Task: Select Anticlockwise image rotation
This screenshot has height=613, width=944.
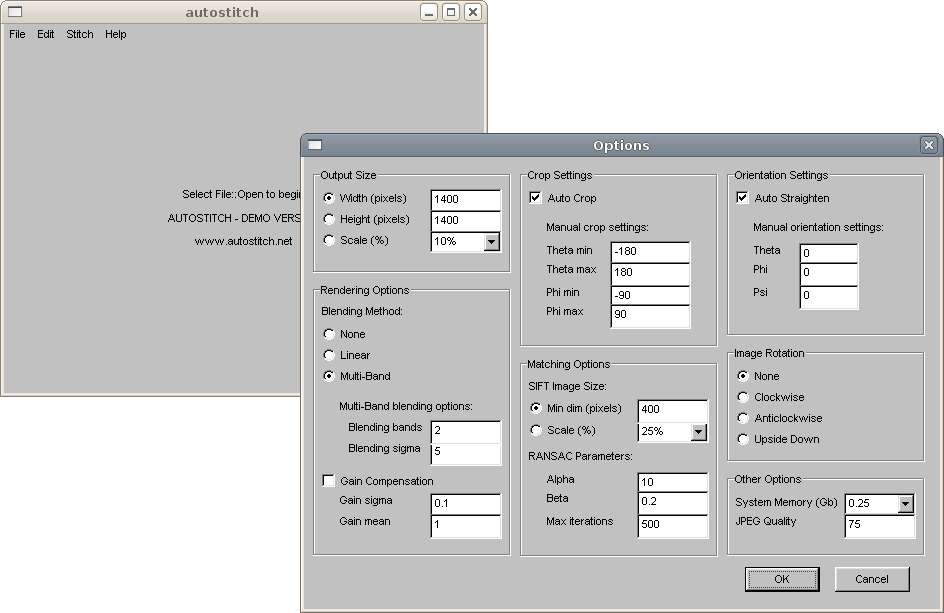Action: coord(743,419)
